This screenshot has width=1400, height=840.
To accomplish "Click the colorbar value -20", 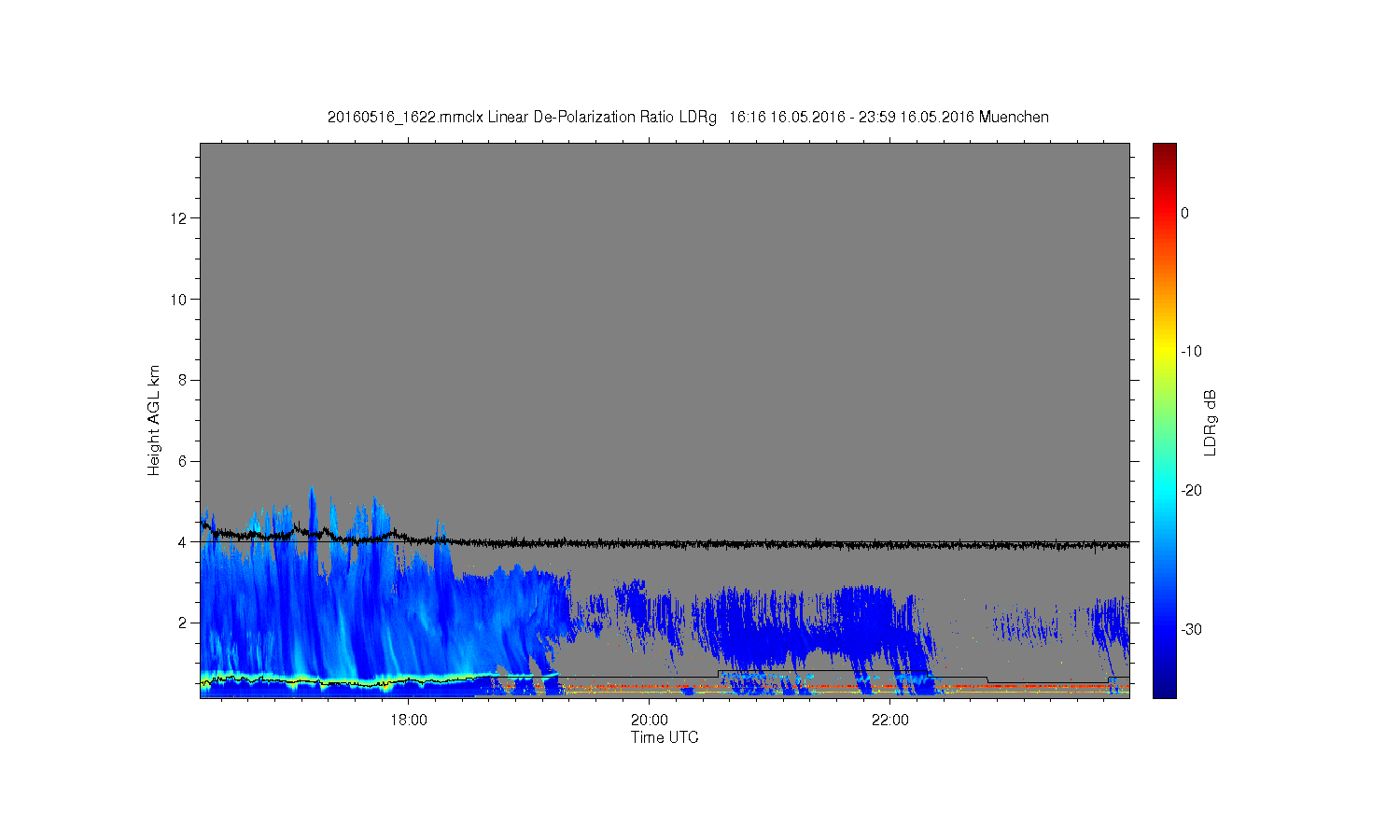I will 1191,490.
